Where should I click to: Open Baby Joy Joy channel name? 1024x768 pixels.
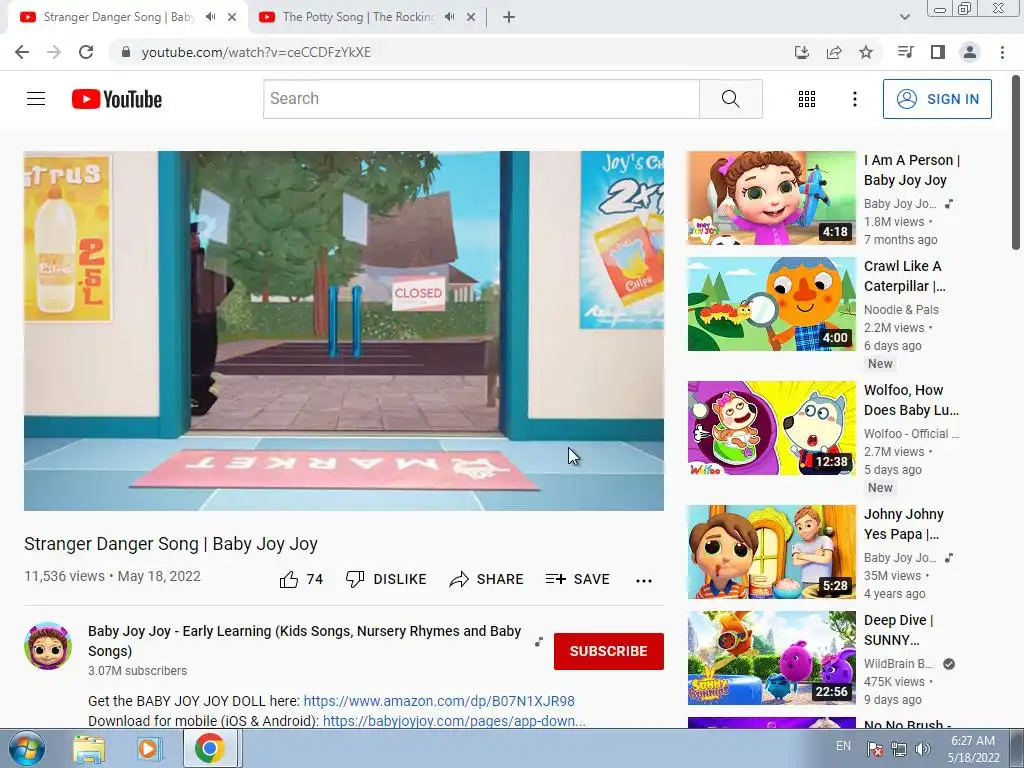click(x=304, y=641)
